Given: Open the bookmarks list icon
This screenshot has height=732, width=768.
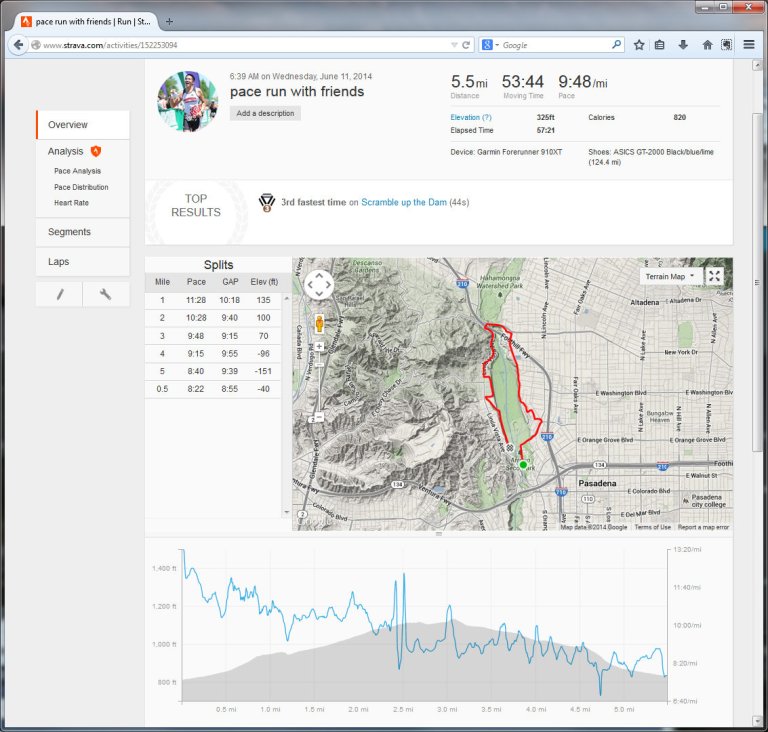Looking at the screenshot, I should click(660, 45).
